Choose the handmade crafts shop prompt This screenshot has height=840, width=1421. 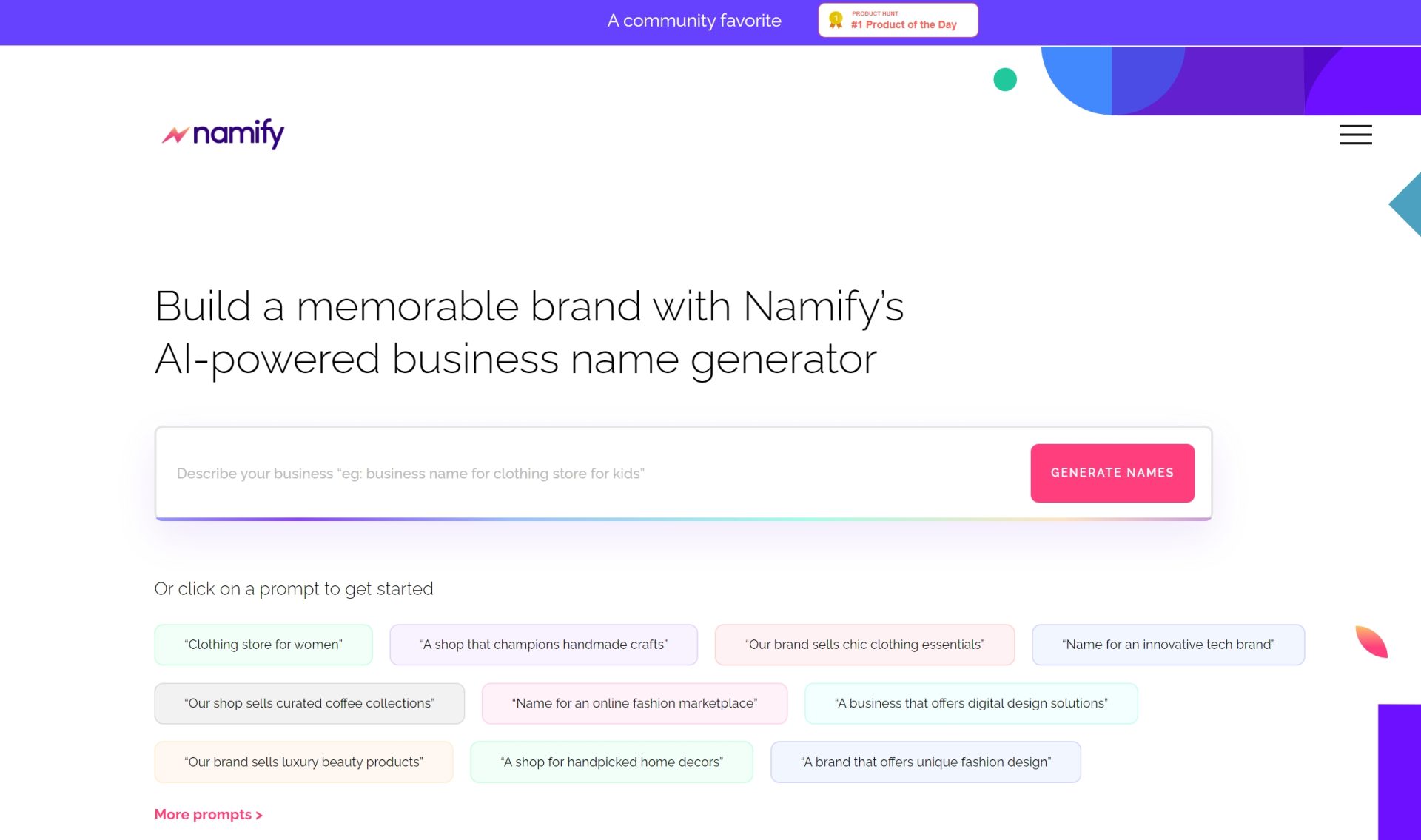(x=543, y=645)
